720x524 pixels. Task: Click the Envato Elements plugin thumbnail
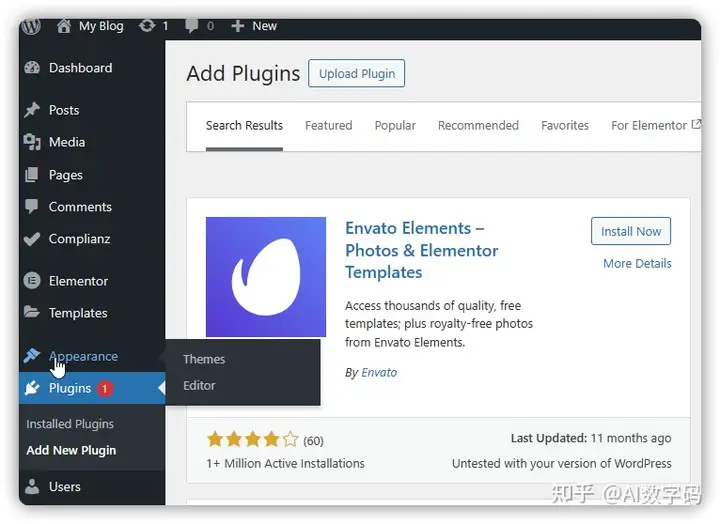click(x=266, y=277)
